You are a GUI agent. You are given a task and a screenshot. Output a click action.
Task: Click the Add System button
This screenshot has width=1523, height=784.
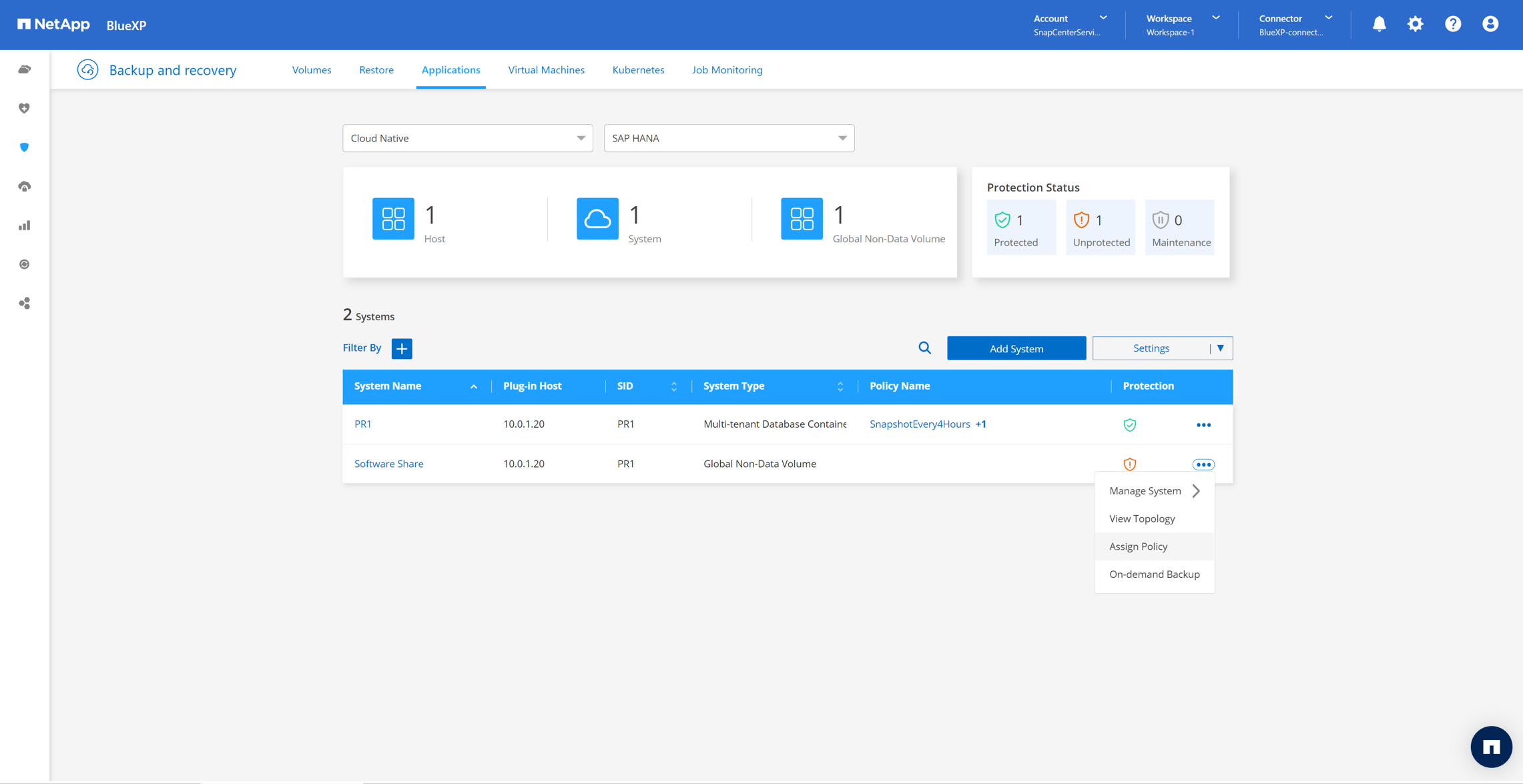coord(1016,348)
